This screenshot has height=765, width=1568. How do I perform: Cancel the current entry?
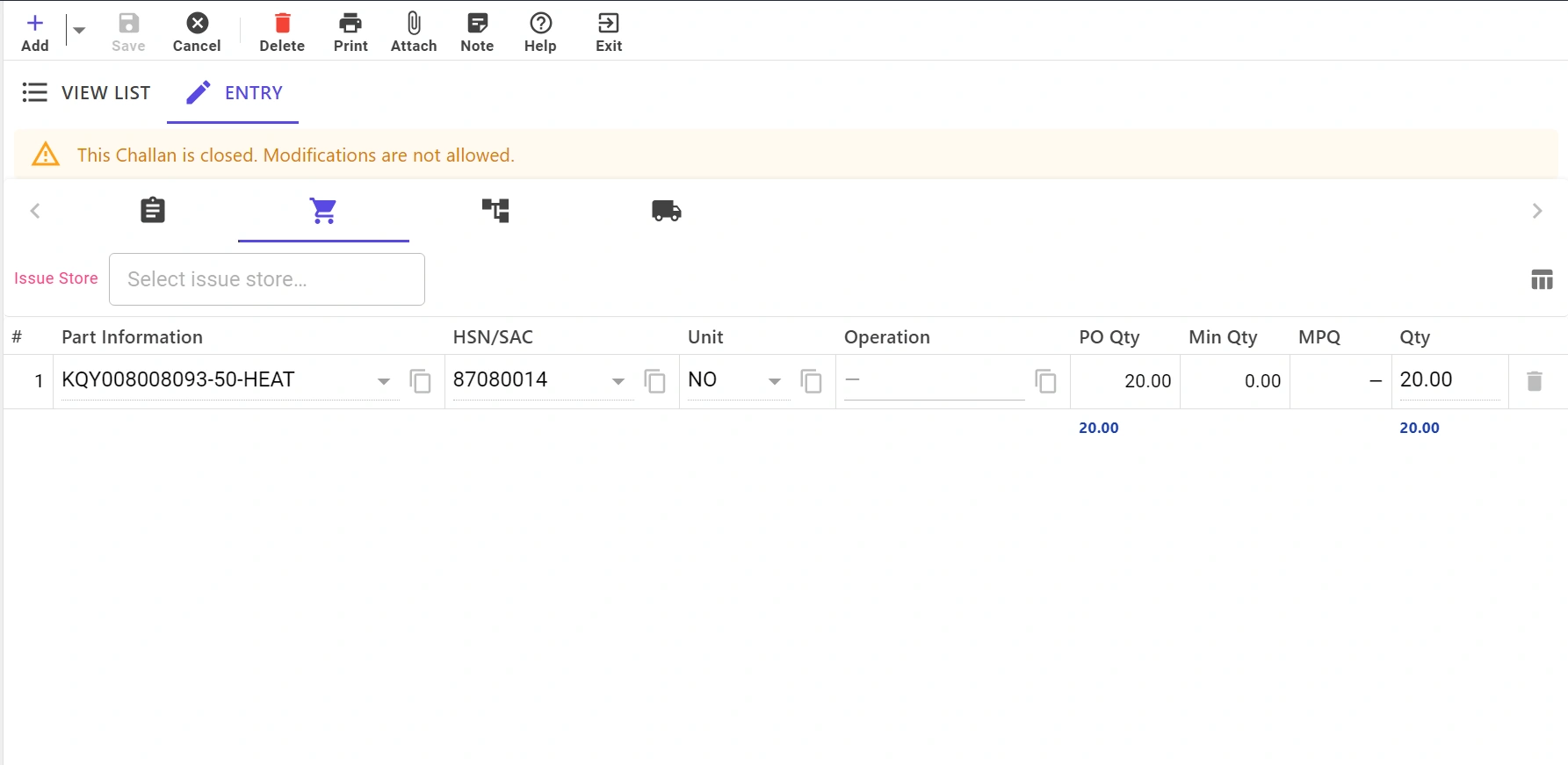pos(197,32)
